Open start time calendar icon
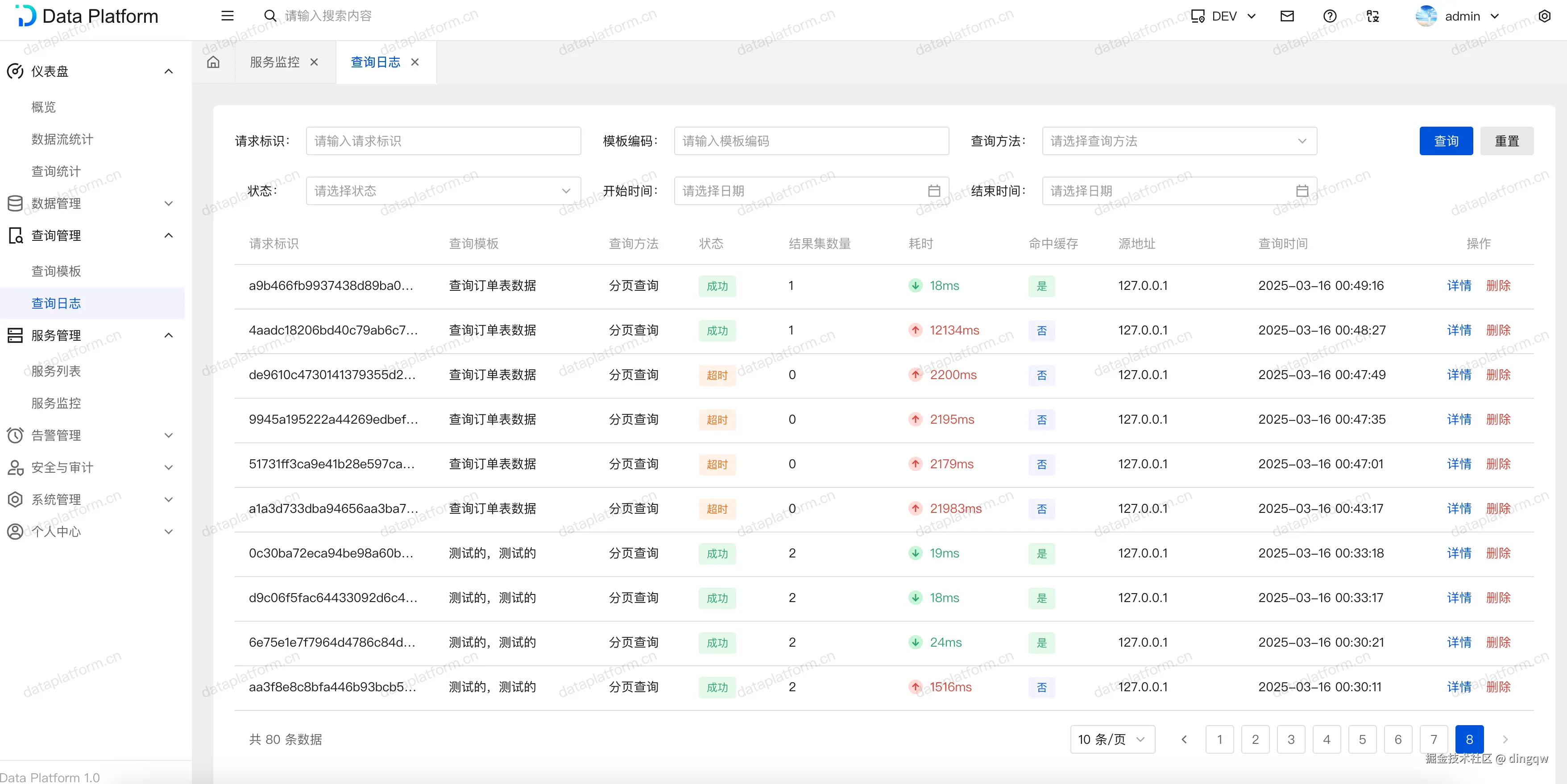Screen dimensions: 1567x784 click(934, 191)
